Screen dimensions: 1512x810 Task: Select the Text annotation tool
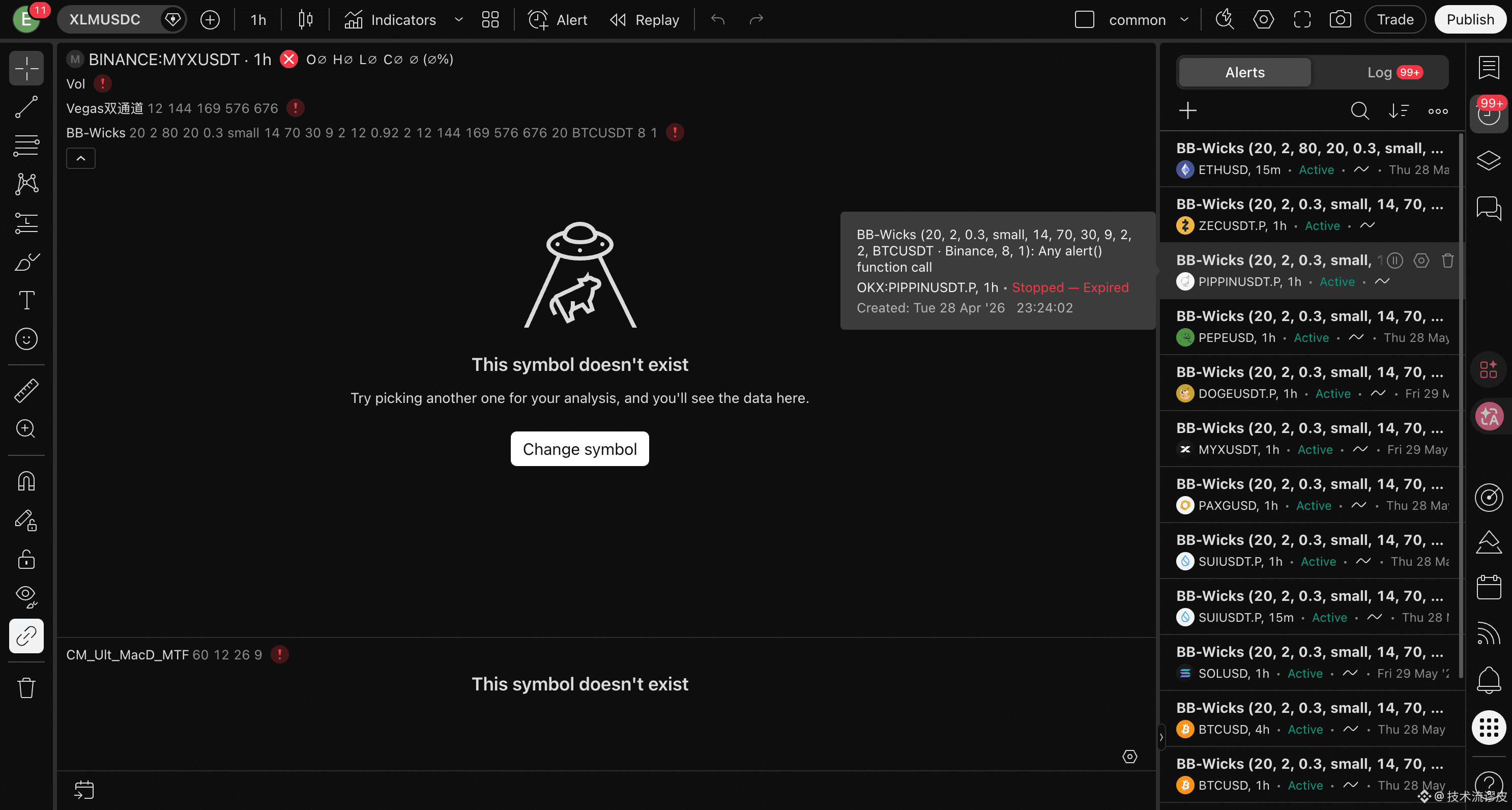pyautogui.click(x=26, y=300)
